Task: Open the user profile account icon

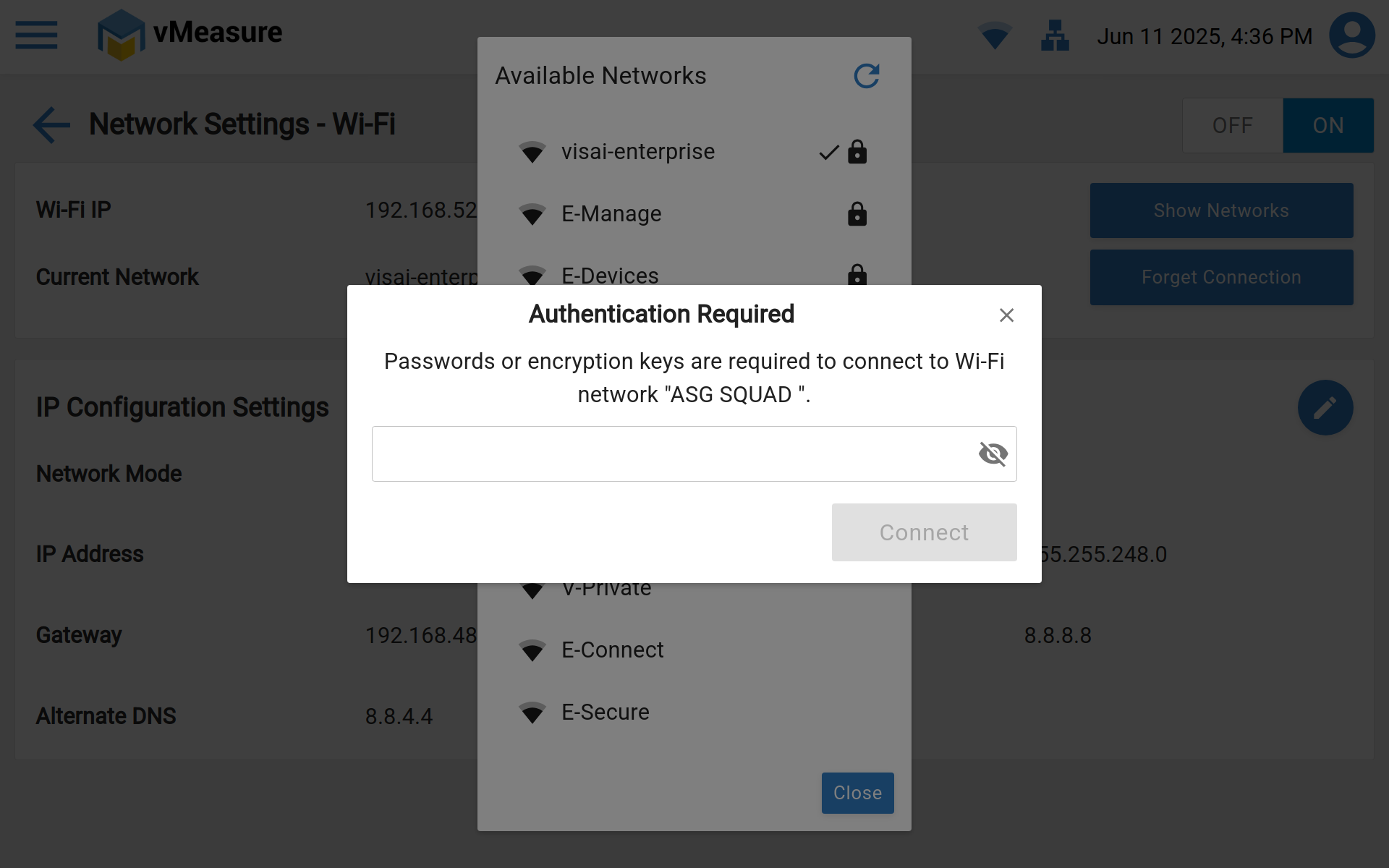Action: coord(1351,35)
